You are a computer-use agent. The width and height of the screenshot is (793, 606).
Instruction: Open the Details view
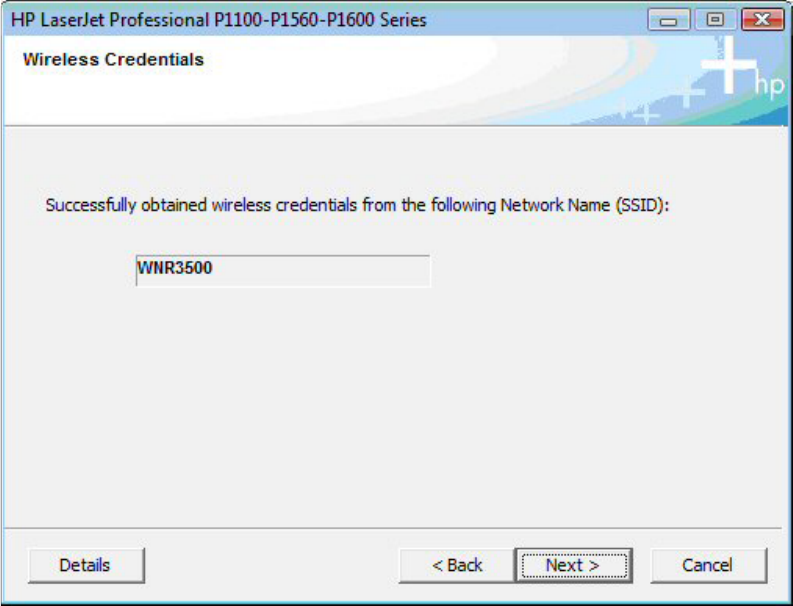[x=86, y=565]
